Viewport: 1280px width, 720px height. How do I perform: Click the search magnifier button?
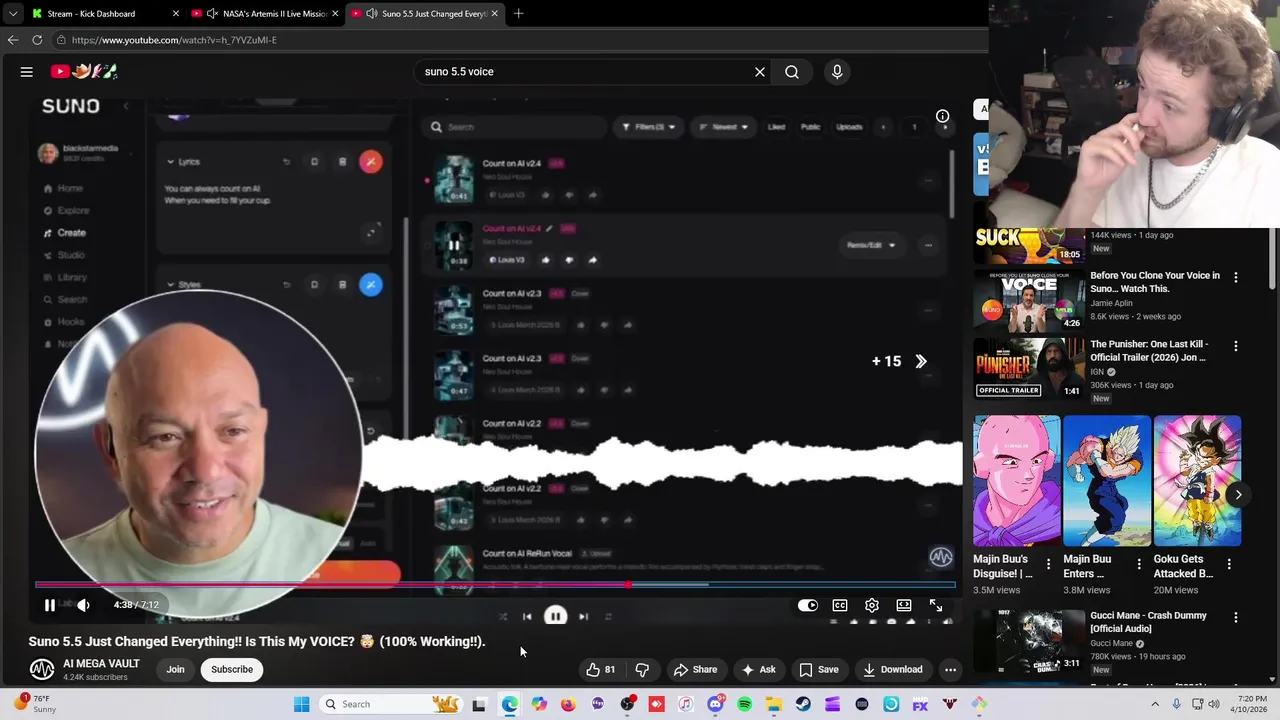[792, 72]
